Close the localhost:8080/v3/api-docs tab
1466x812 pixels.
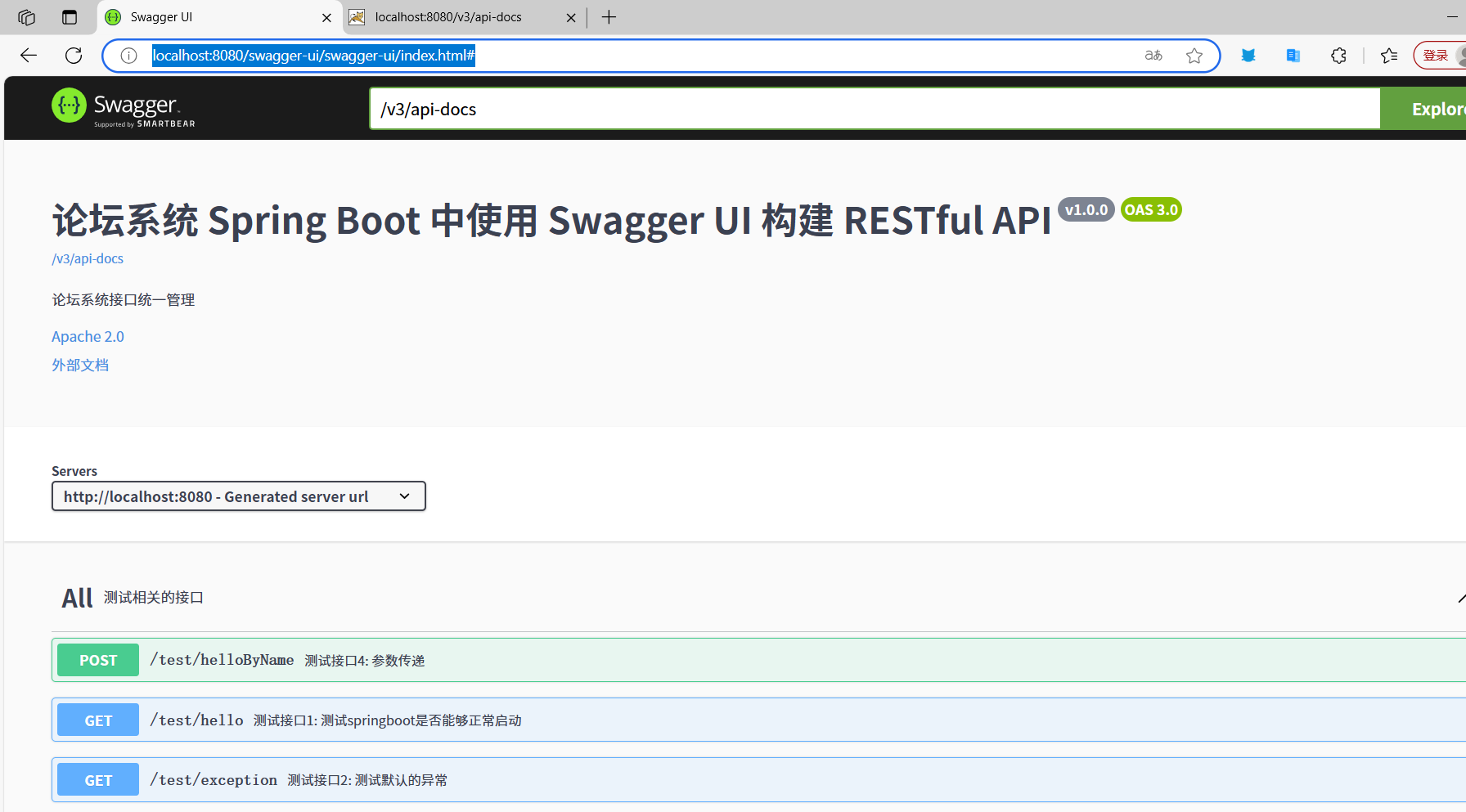[571, 17]
